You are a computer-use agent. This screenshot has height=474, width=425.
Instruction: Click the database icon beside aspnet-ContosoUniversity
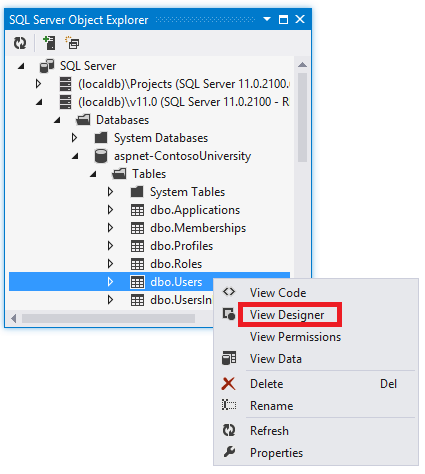101,156
